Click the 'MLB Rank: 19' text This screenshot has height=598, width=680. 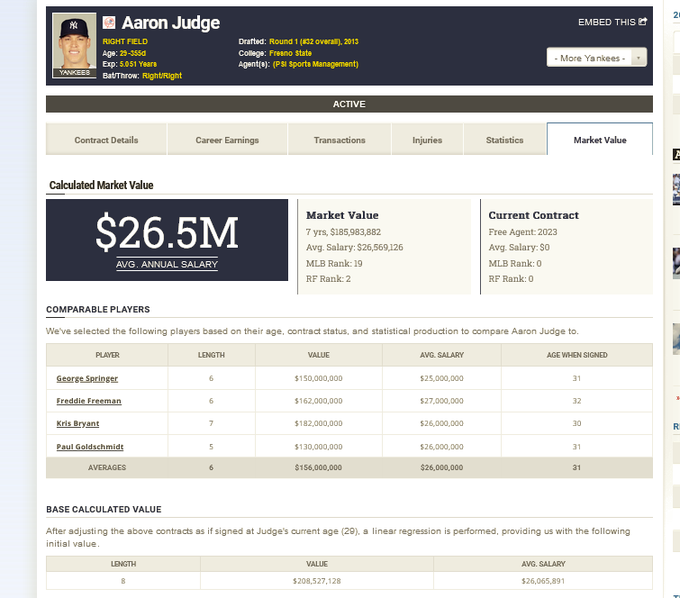334,263
